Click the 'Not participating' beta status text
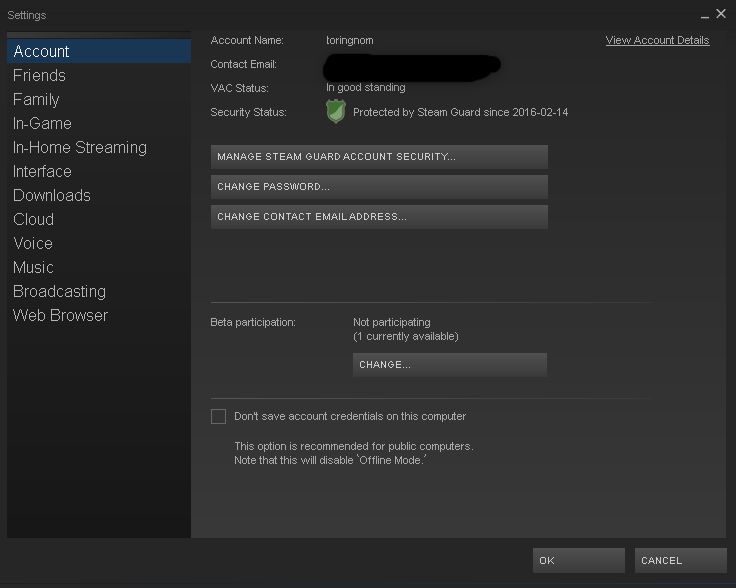This screenshot has width=736, height=588. click(391, 322)
